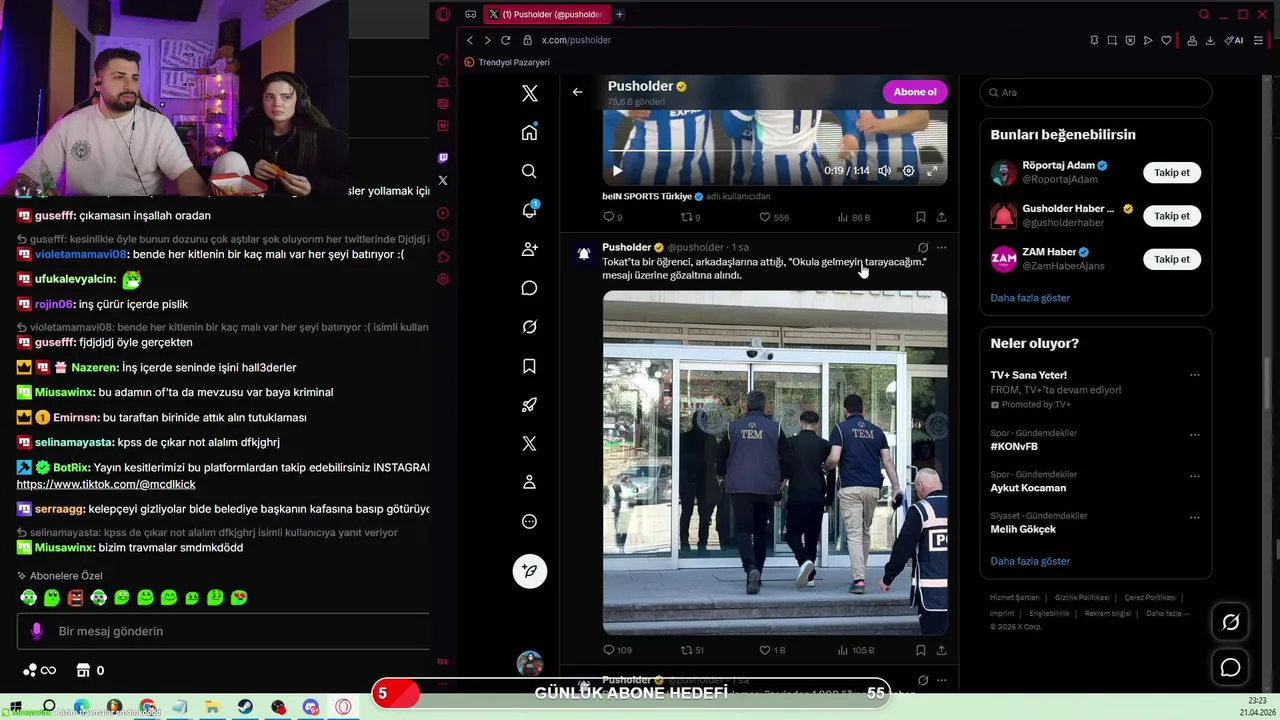Open history clock in Opera GX sidebar
1280x720 pixels.
pos(443,235)
